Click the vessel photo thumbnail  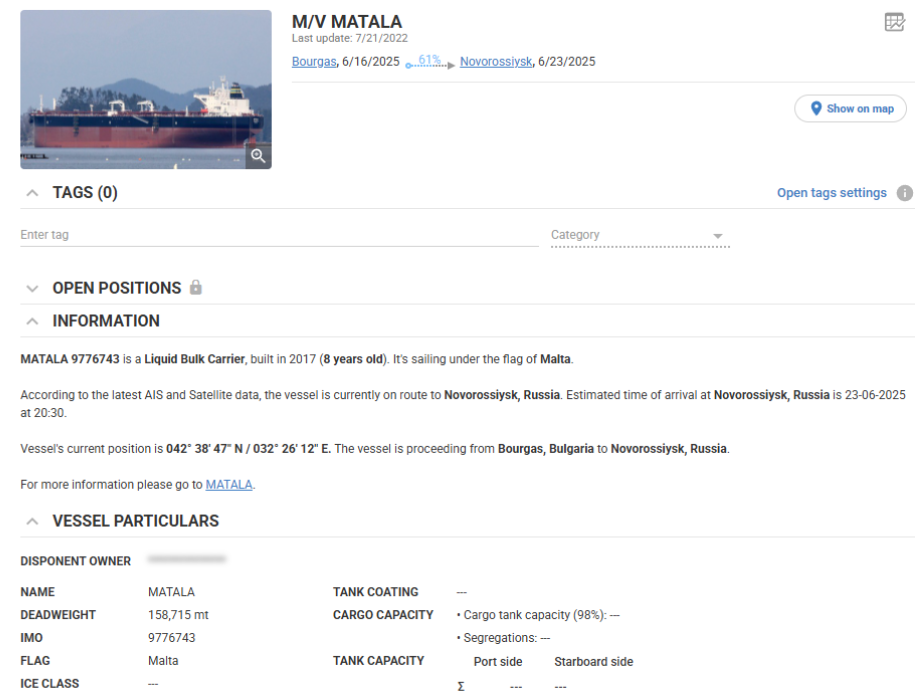[x=146, y=89]
